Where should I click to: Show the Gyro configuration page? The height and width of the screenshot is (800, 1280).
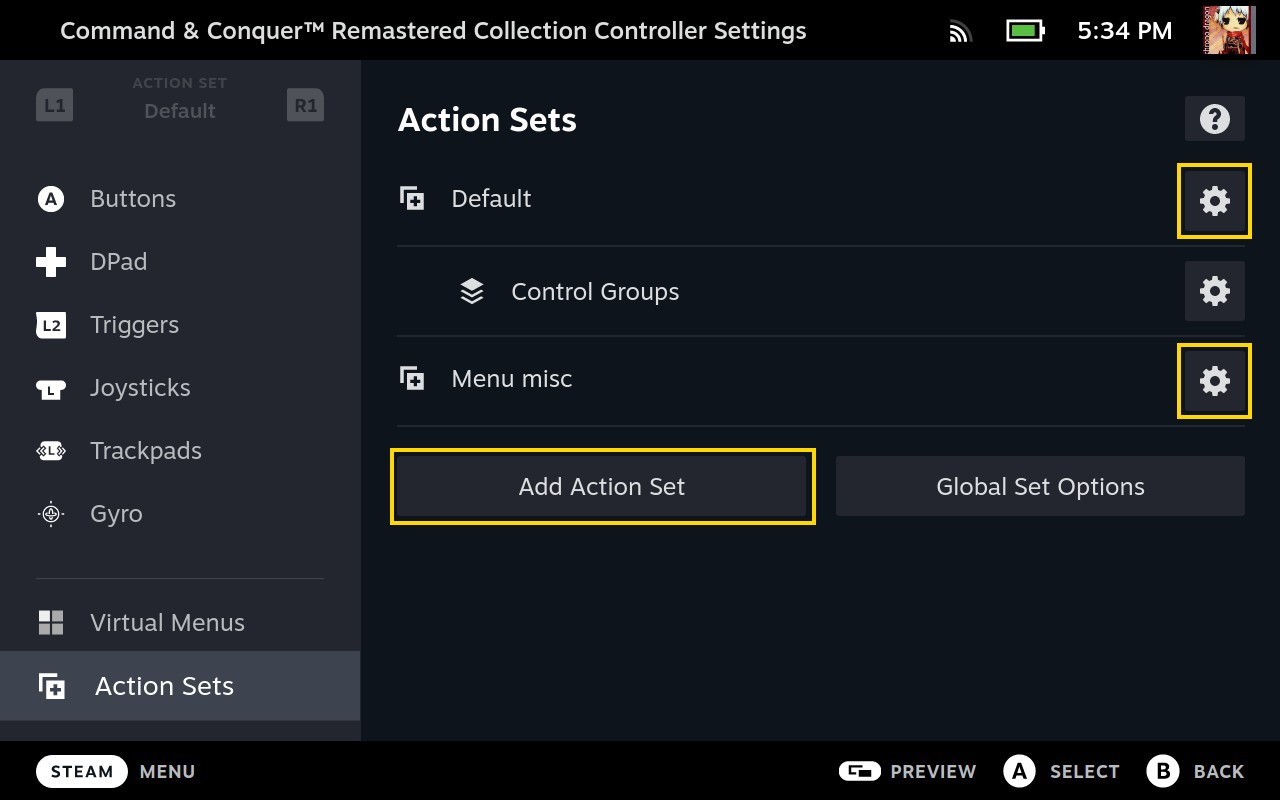(x=116, y=514)
